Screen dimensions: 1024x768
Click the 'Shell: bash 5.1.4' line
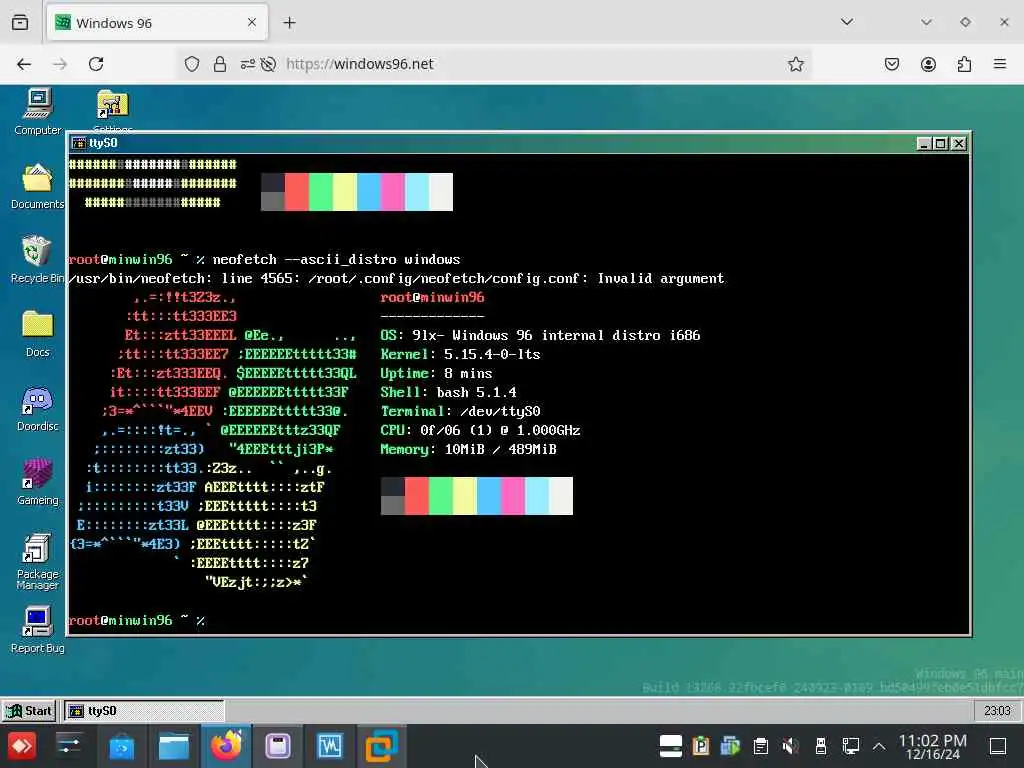[x=449, y=392]
